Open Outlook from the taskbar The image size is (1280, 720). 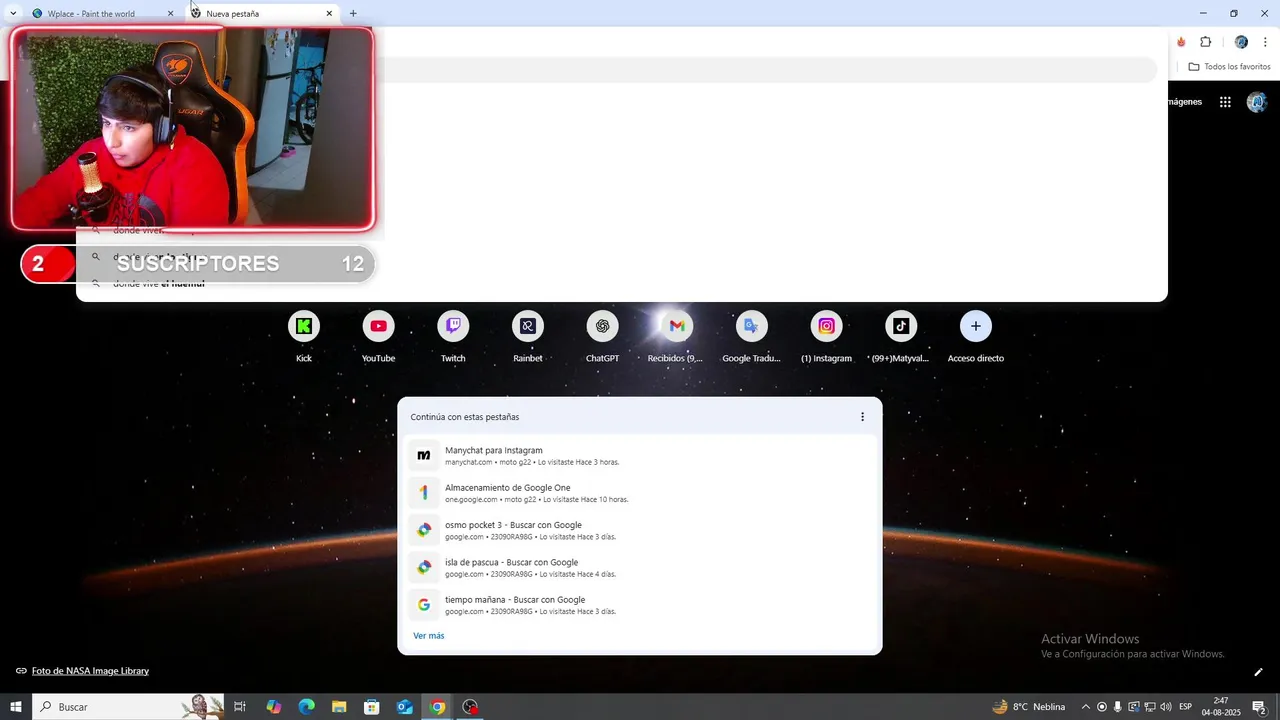405,707
